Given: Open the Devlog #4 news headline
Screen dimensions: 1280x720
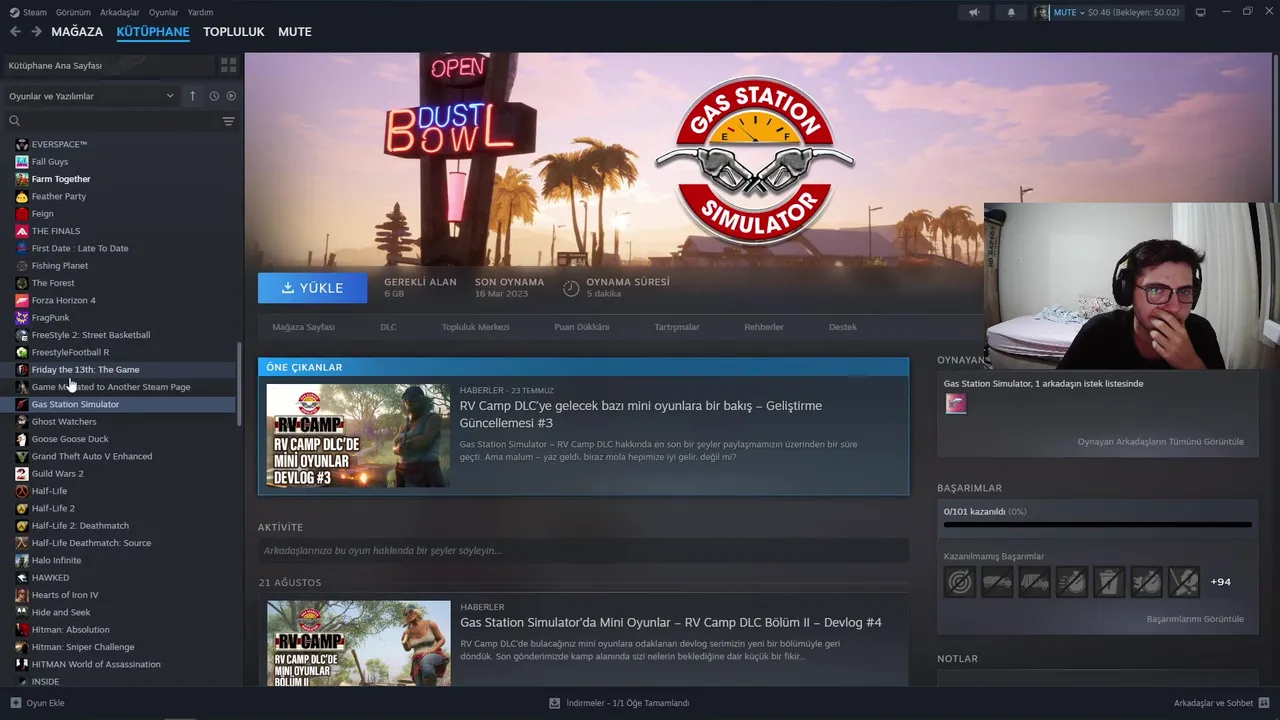Looking at the screenshot, I should 671,622.
